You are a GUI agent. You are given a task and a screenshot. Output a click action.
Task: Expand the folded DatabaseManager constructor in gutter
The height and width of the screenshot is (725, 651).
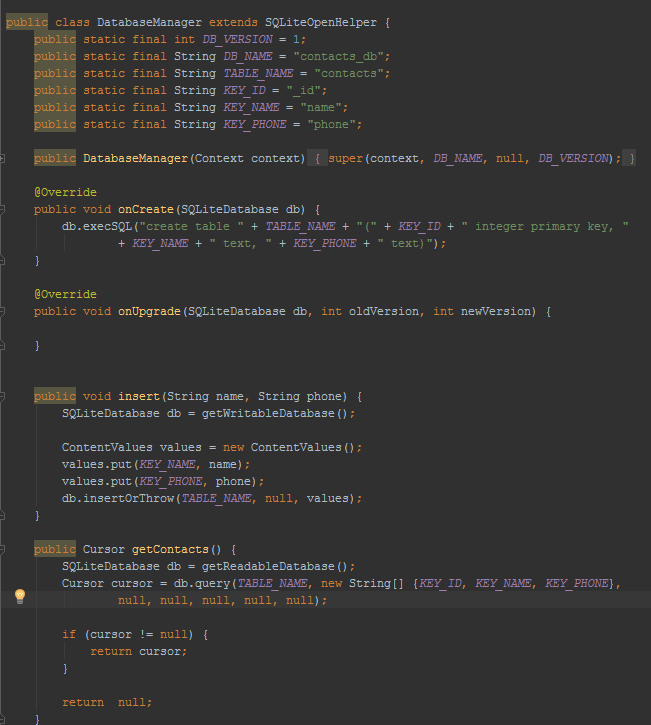pyautogui.click(x=2, y=159)
